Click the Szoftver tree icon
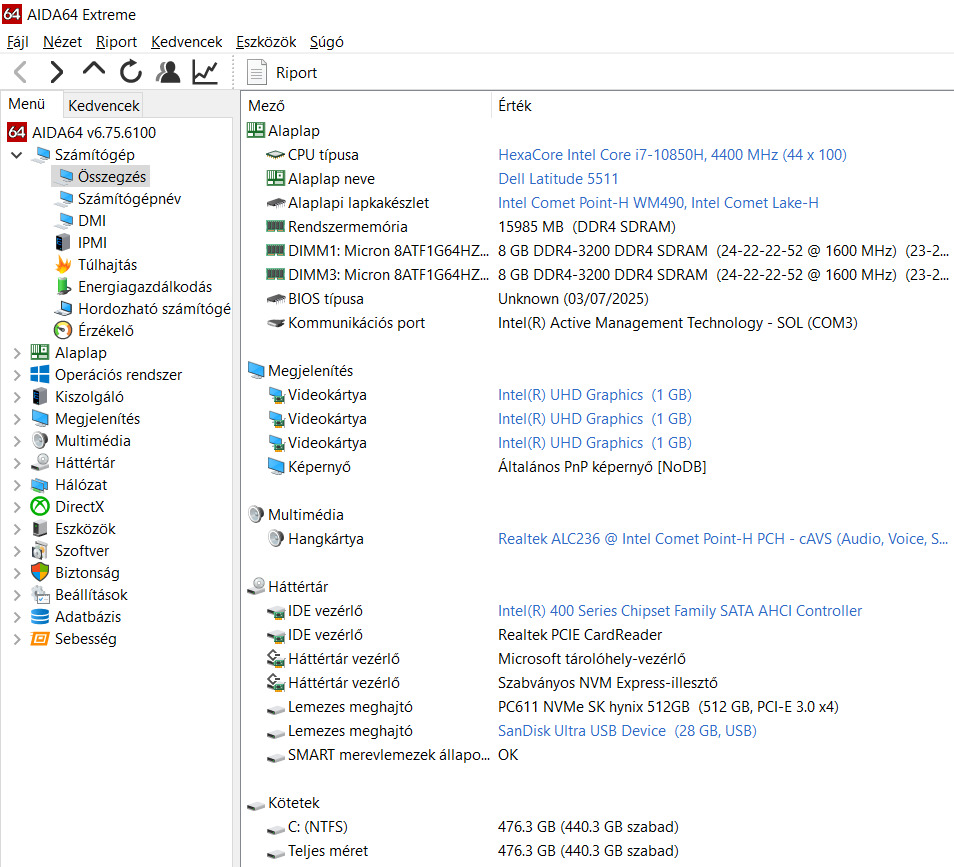 [40, 550]
